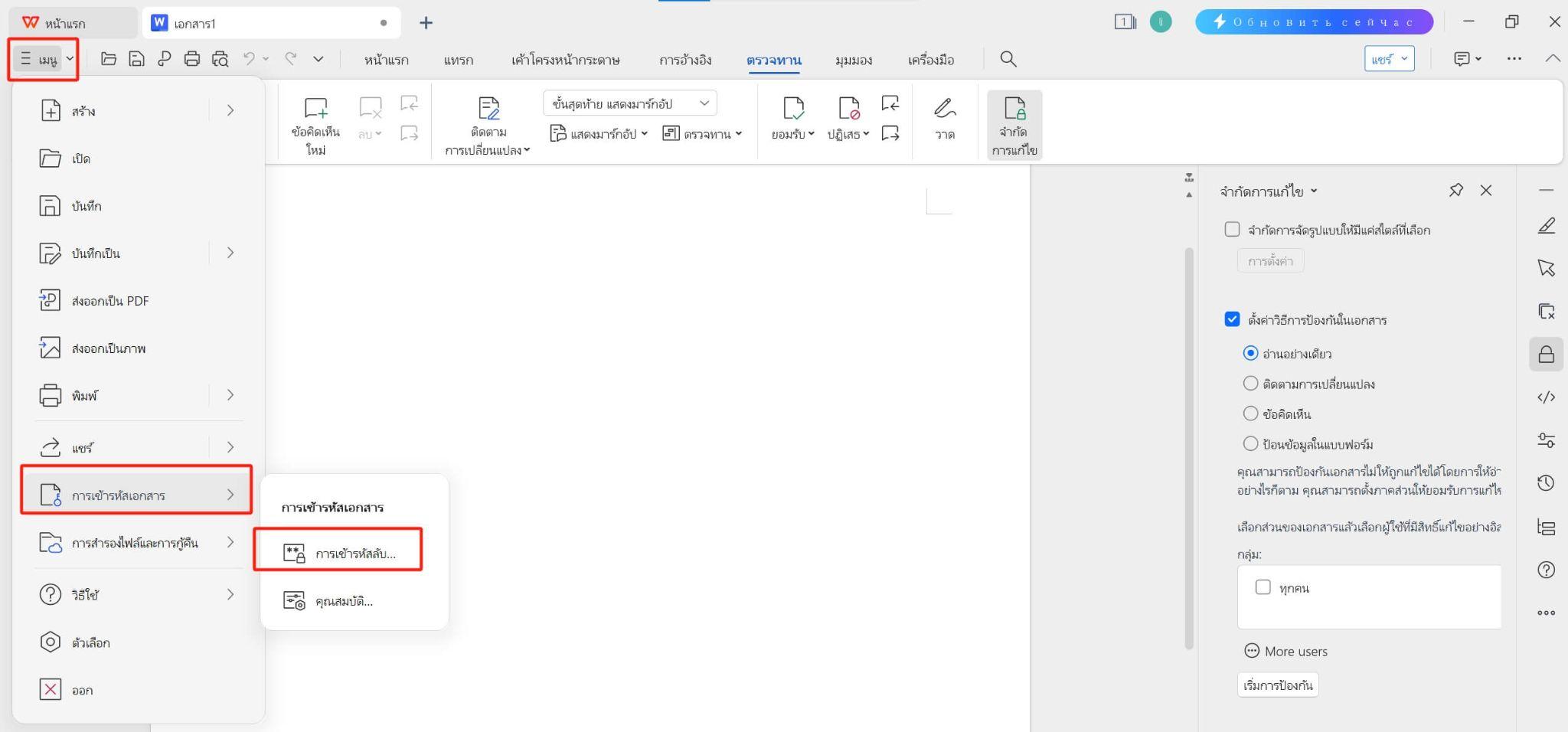Switch to the Insert (แทรก) ribbon tab

click(458, 60)
